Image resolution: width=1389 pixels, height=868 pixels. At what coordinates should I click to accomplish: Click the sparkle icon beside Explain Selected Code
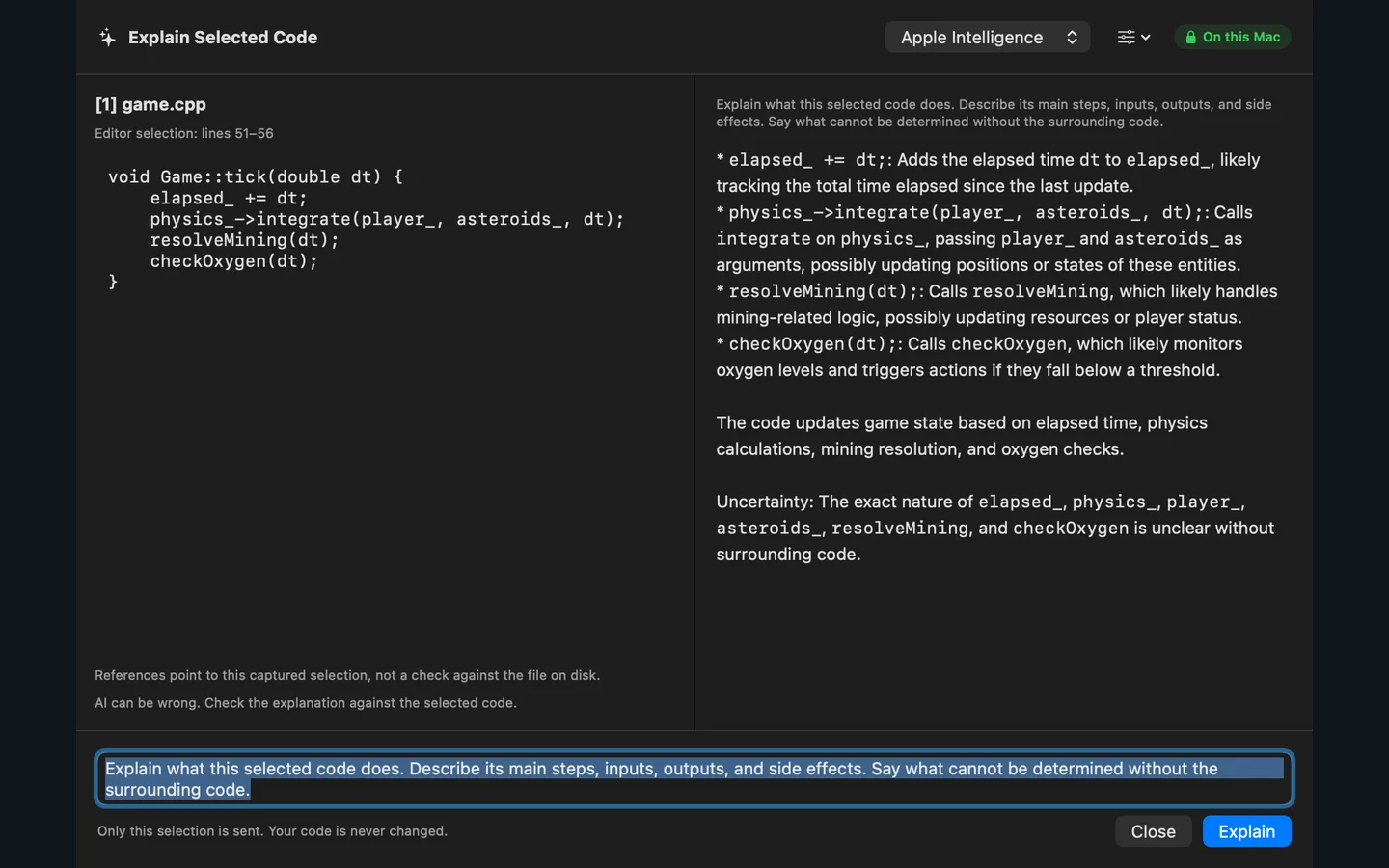point(107,38)
